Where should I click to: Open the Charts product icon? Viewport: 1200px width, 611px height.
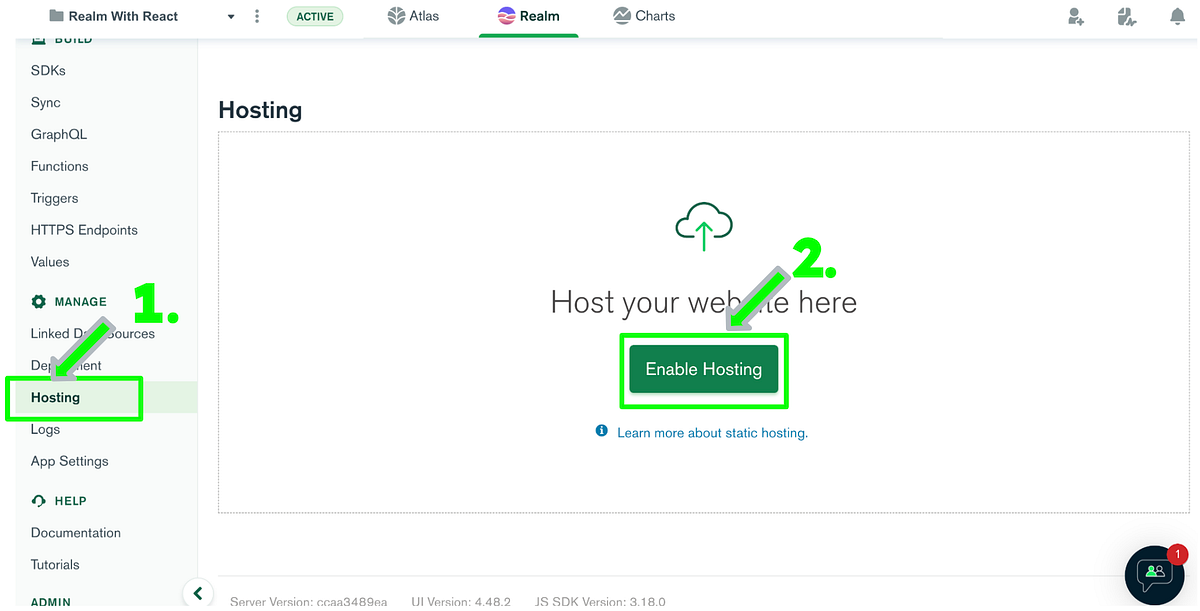(x=621, y=16)
